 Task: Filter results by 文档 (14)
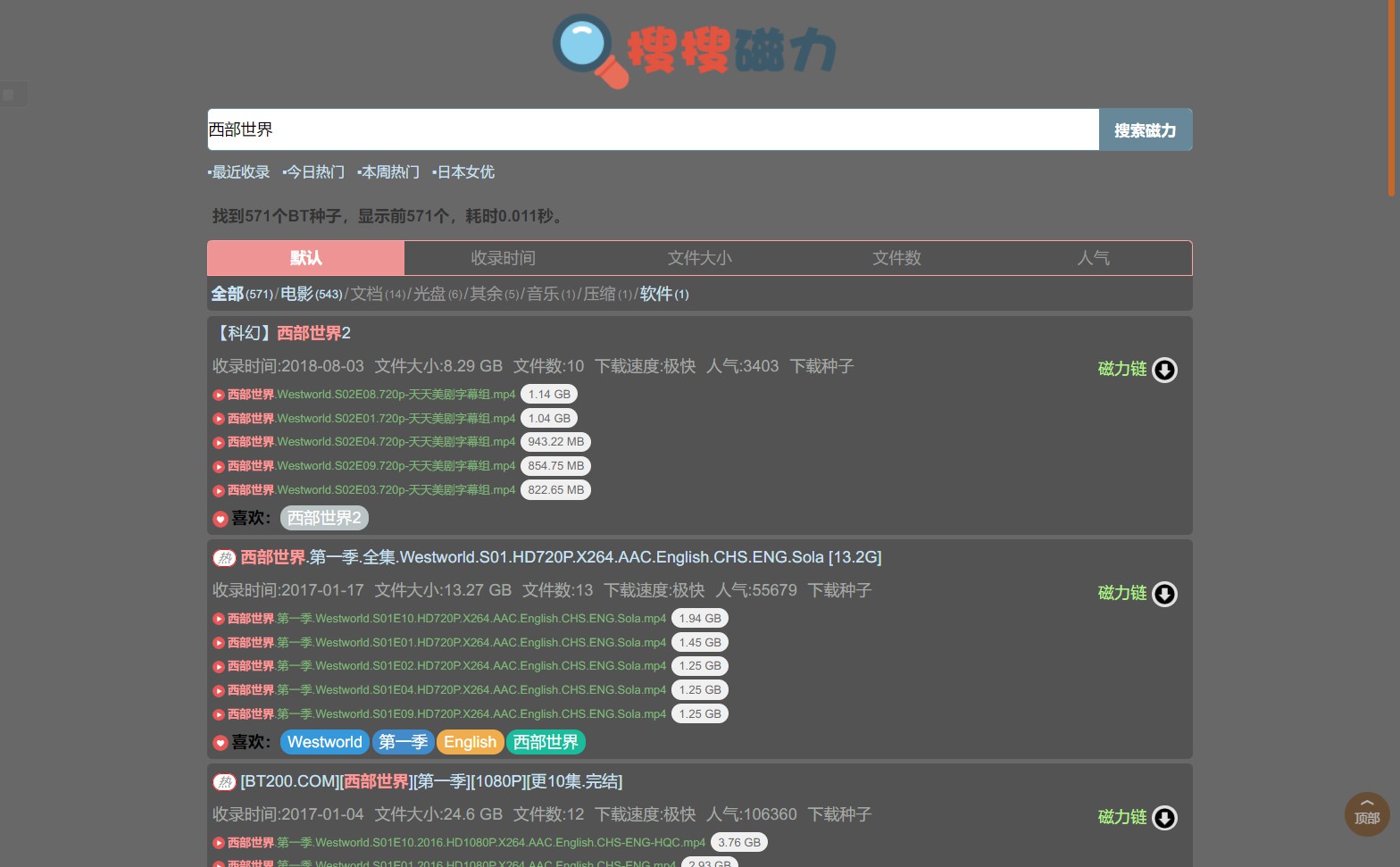[x=378, y=294]
